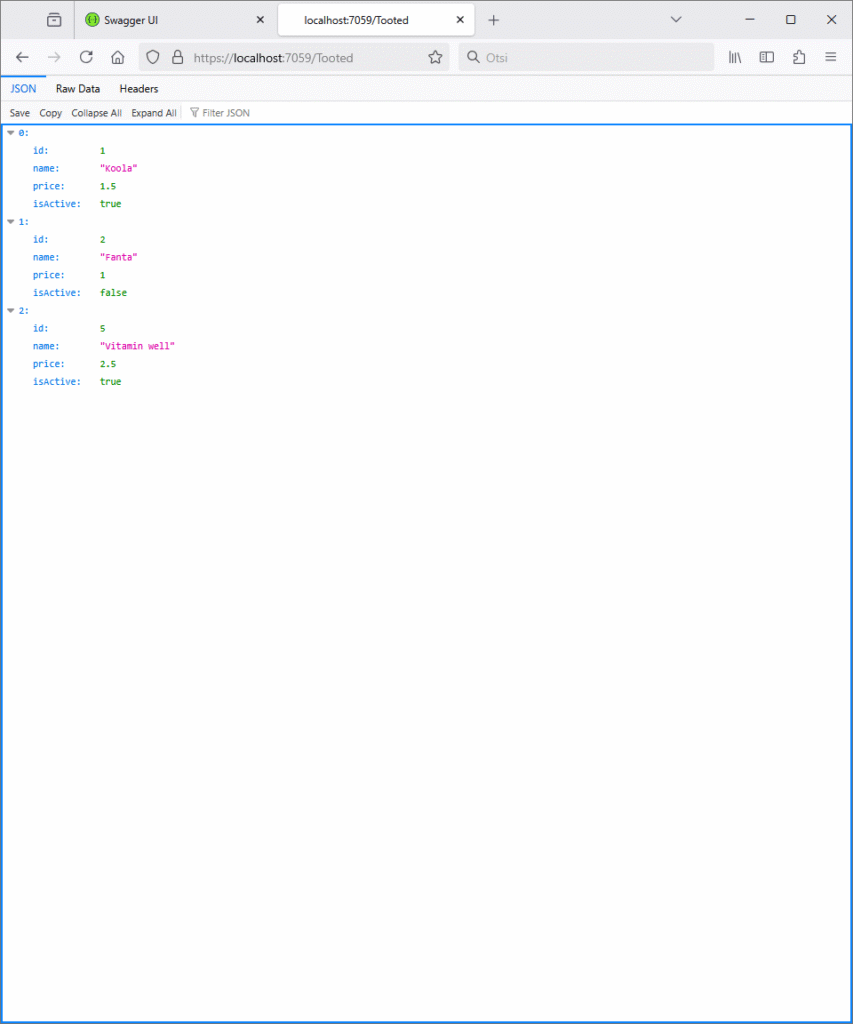The width and height of the screenshot is (853, 1024).
Task: Go to the Home page icon
Action: (118, 58)
